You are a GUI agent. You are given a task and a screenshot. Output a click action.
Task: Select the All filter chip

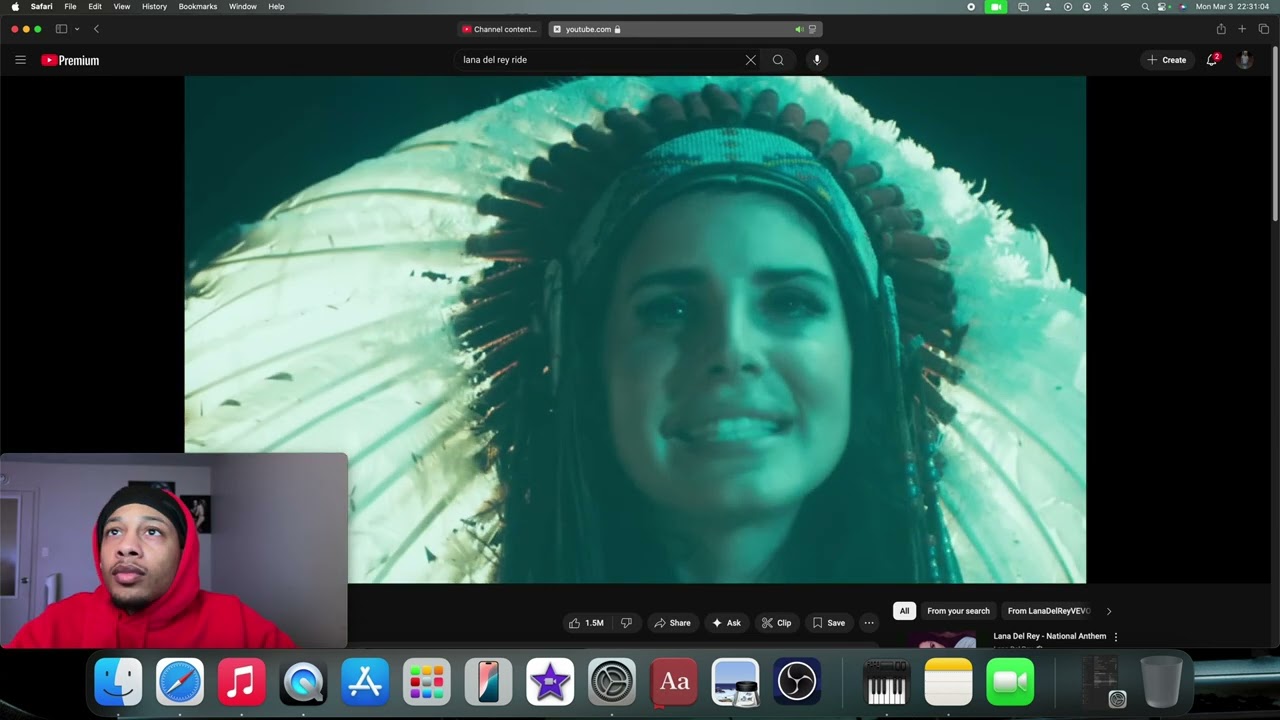point(904,611)
